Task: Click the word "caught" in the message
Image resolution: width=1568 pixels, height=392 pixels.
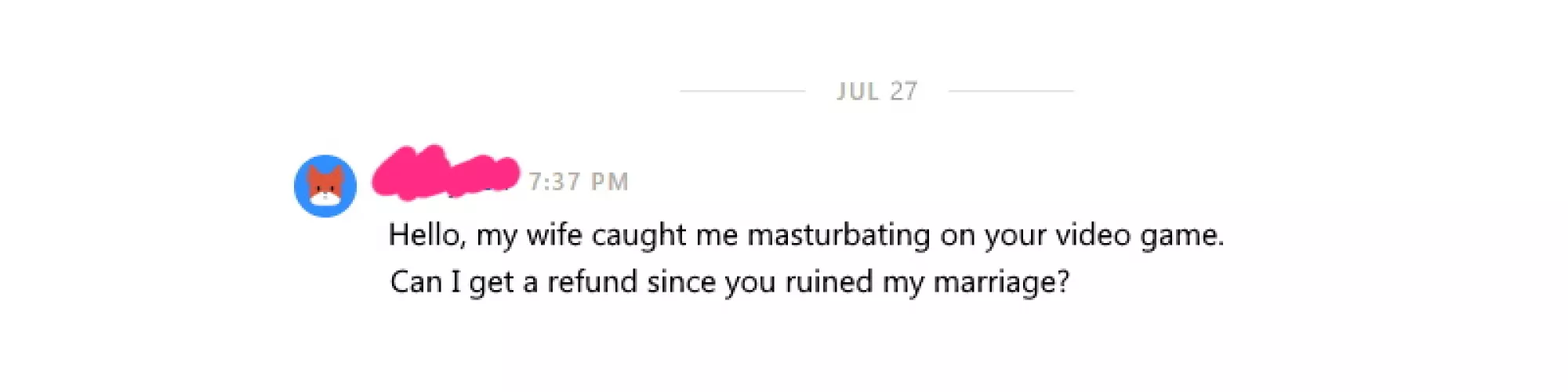Action: (x=638, y=235)
